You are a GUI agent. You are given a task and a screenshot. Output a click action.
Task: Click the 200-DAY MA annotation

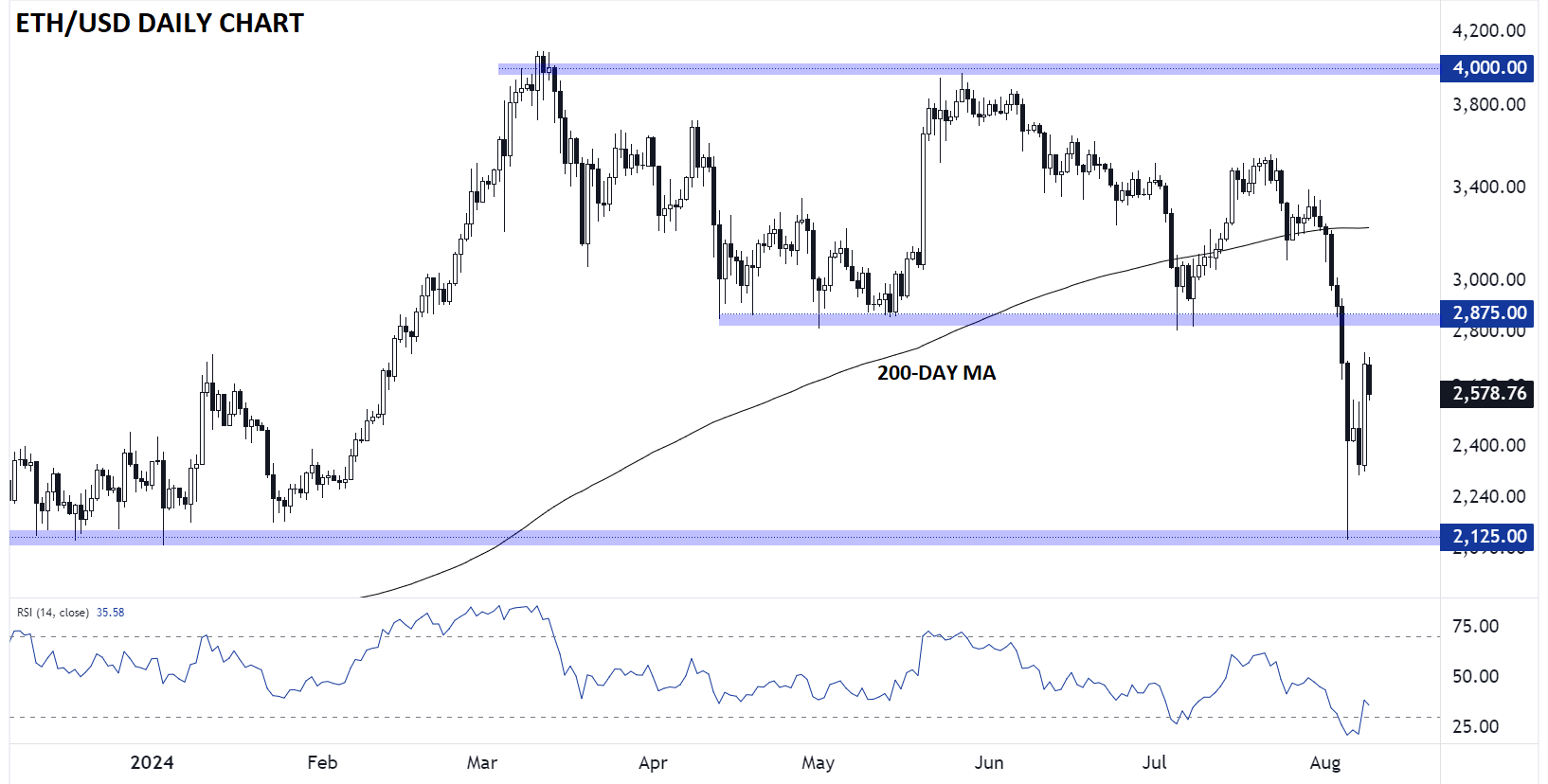click(936, 373)
